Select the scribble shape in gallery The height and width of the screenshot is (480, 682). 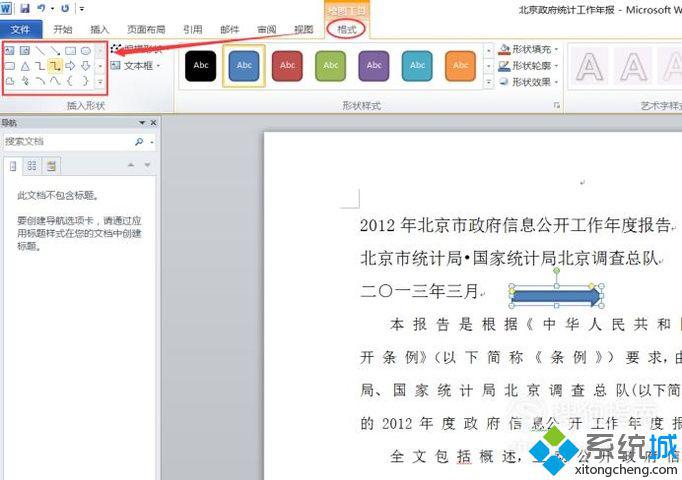click(25, 81)
